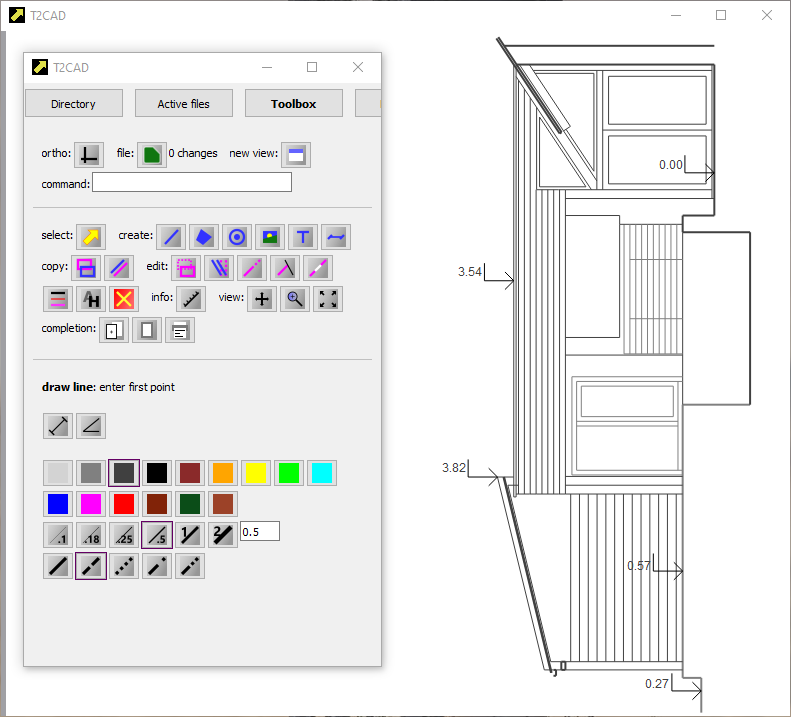Screen dimensions: 791x717
Task: Toggle the angle input option
Action: pos(91,426)
